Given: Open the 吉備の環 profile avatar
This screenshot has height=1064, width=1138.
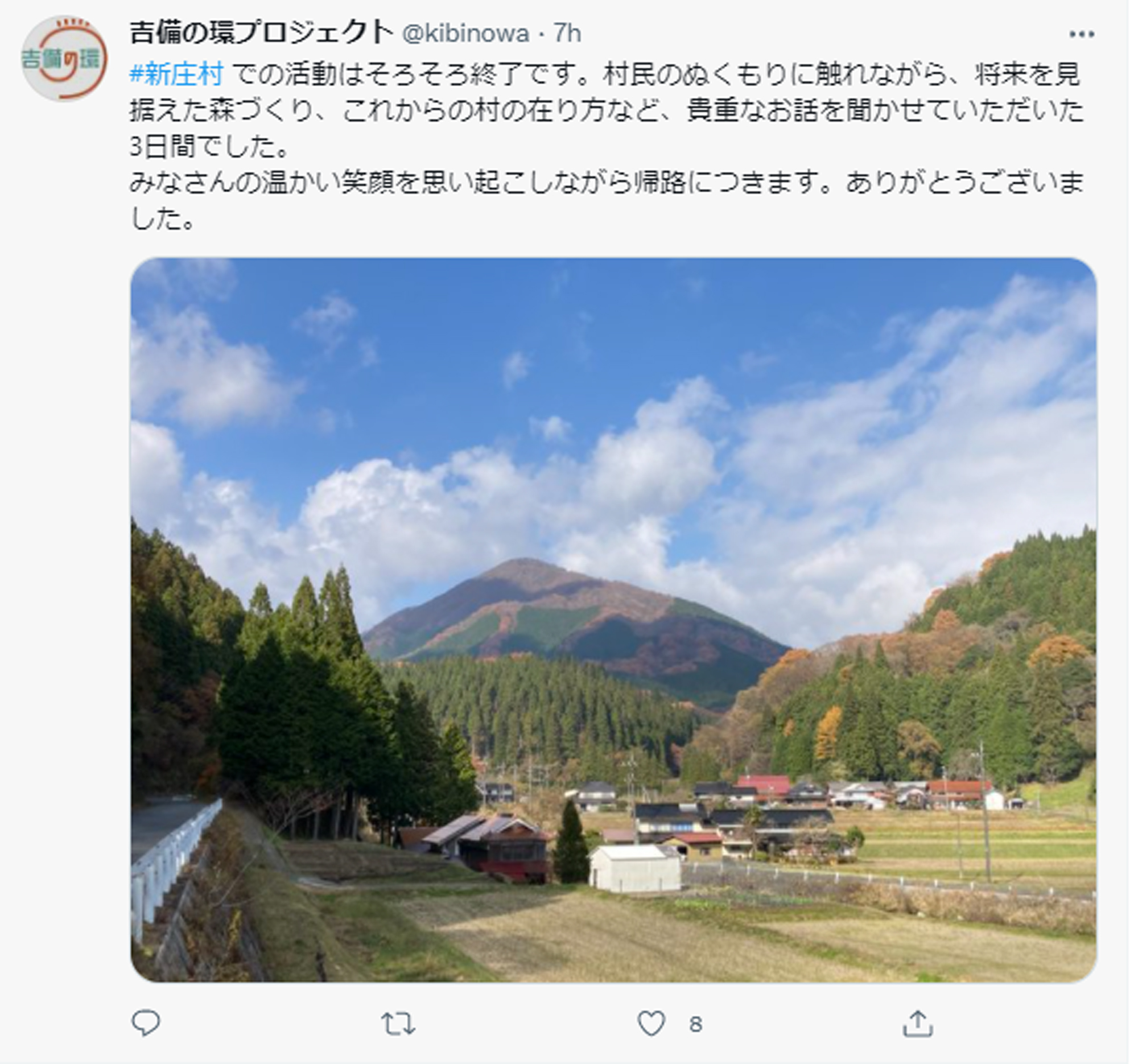Looking at the screenshot, I should (x=64, y=59).
